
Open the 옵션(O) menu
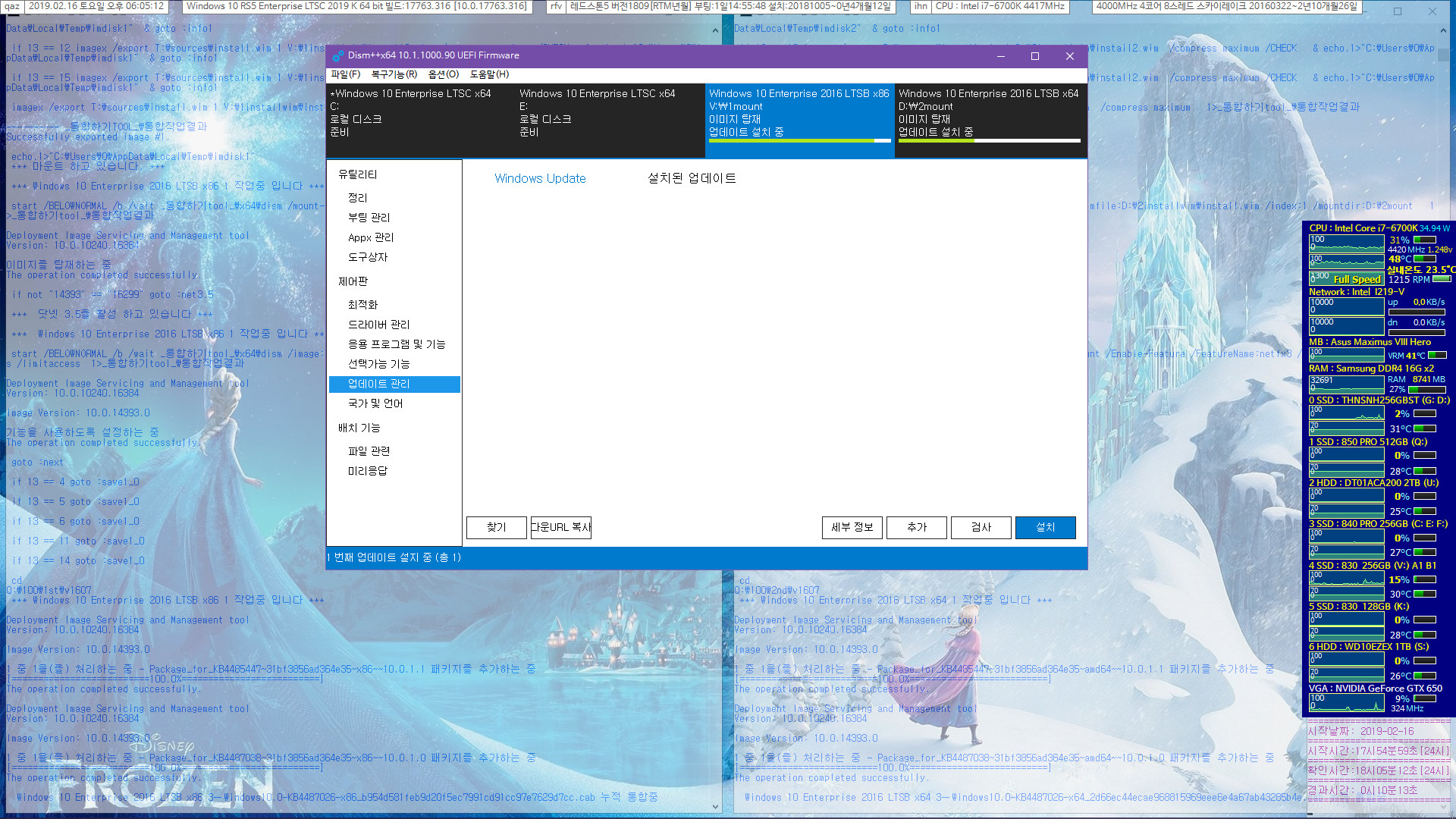tap(444, 74)
